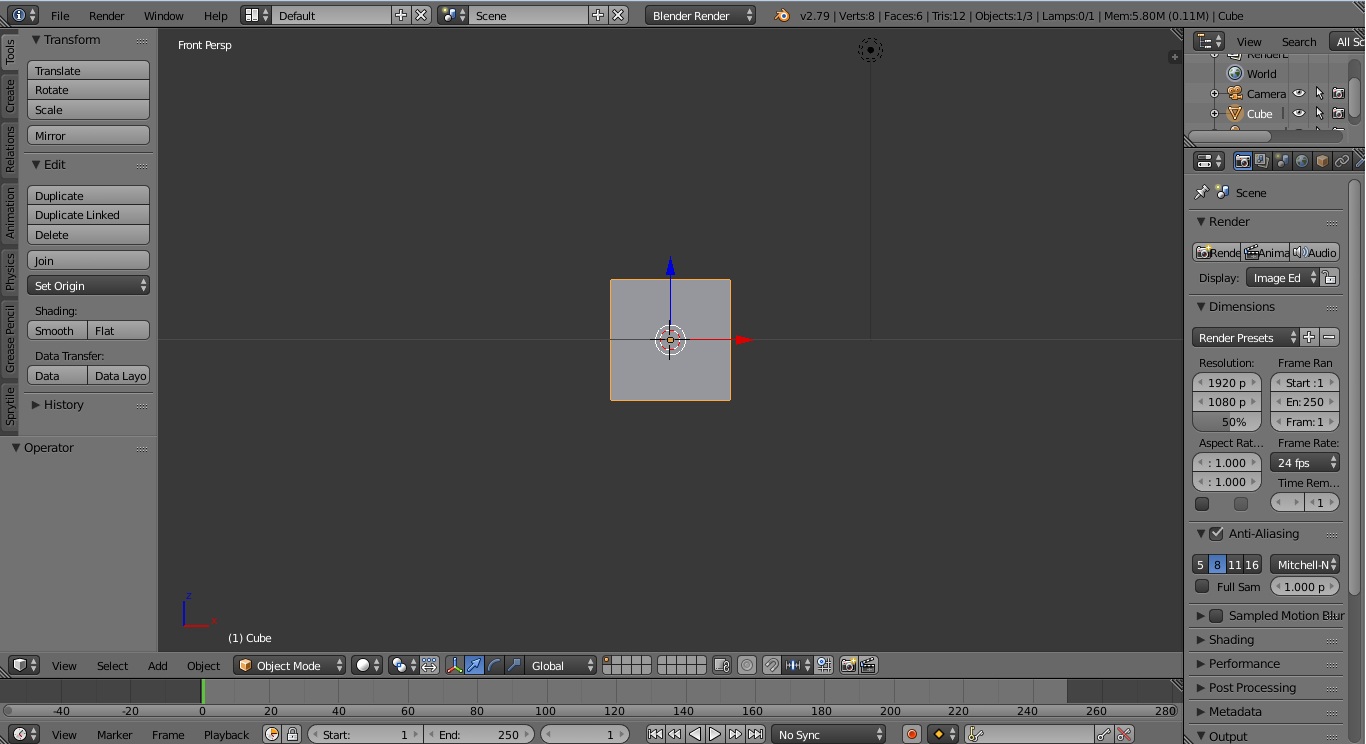Viewport: 1366px width, 744px height.
Task: Jump to the last frame of the timeline
Action: [x=755, y=734]
